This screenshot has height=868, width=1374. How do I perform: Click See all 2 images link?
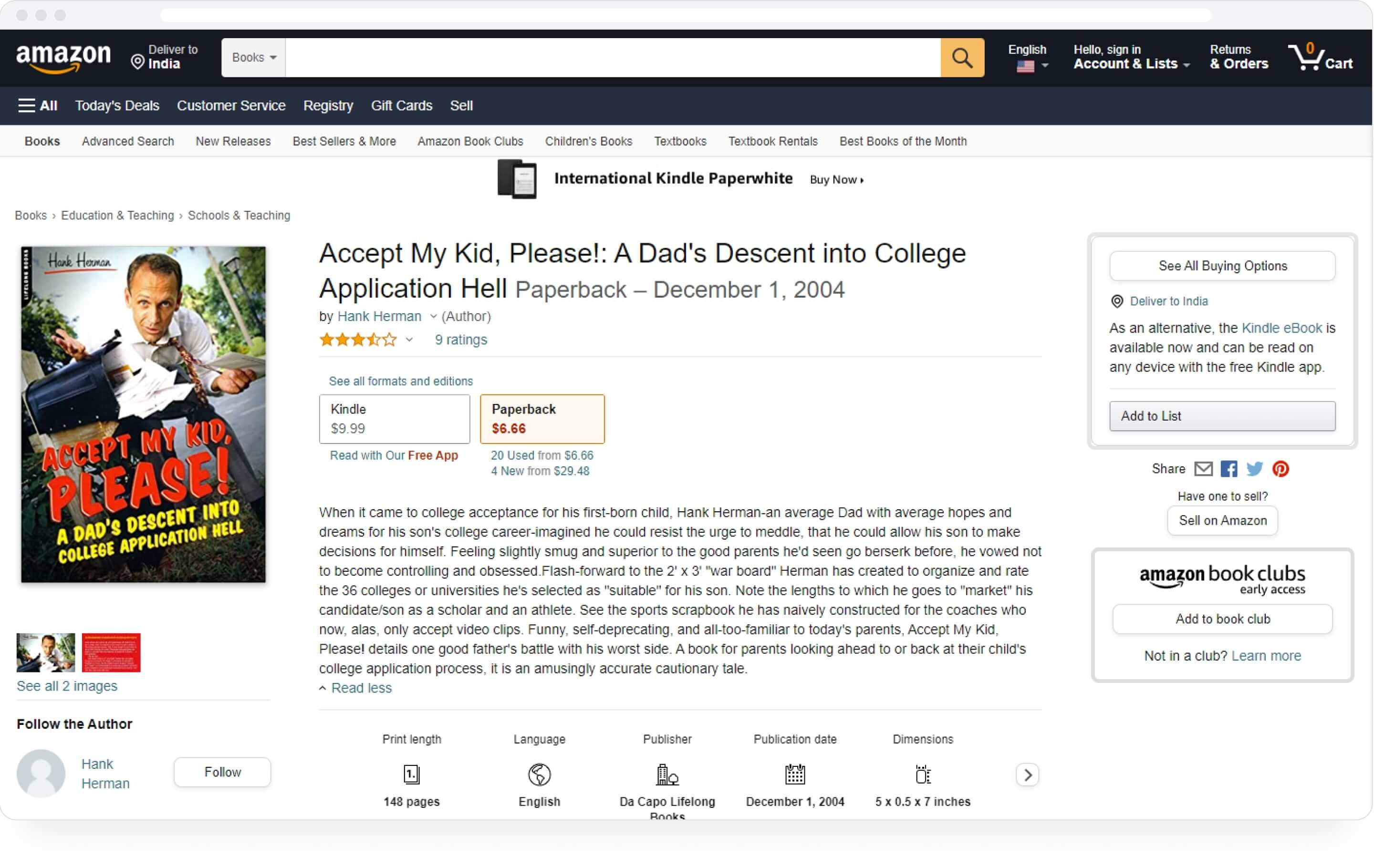(x=67, y=685)
